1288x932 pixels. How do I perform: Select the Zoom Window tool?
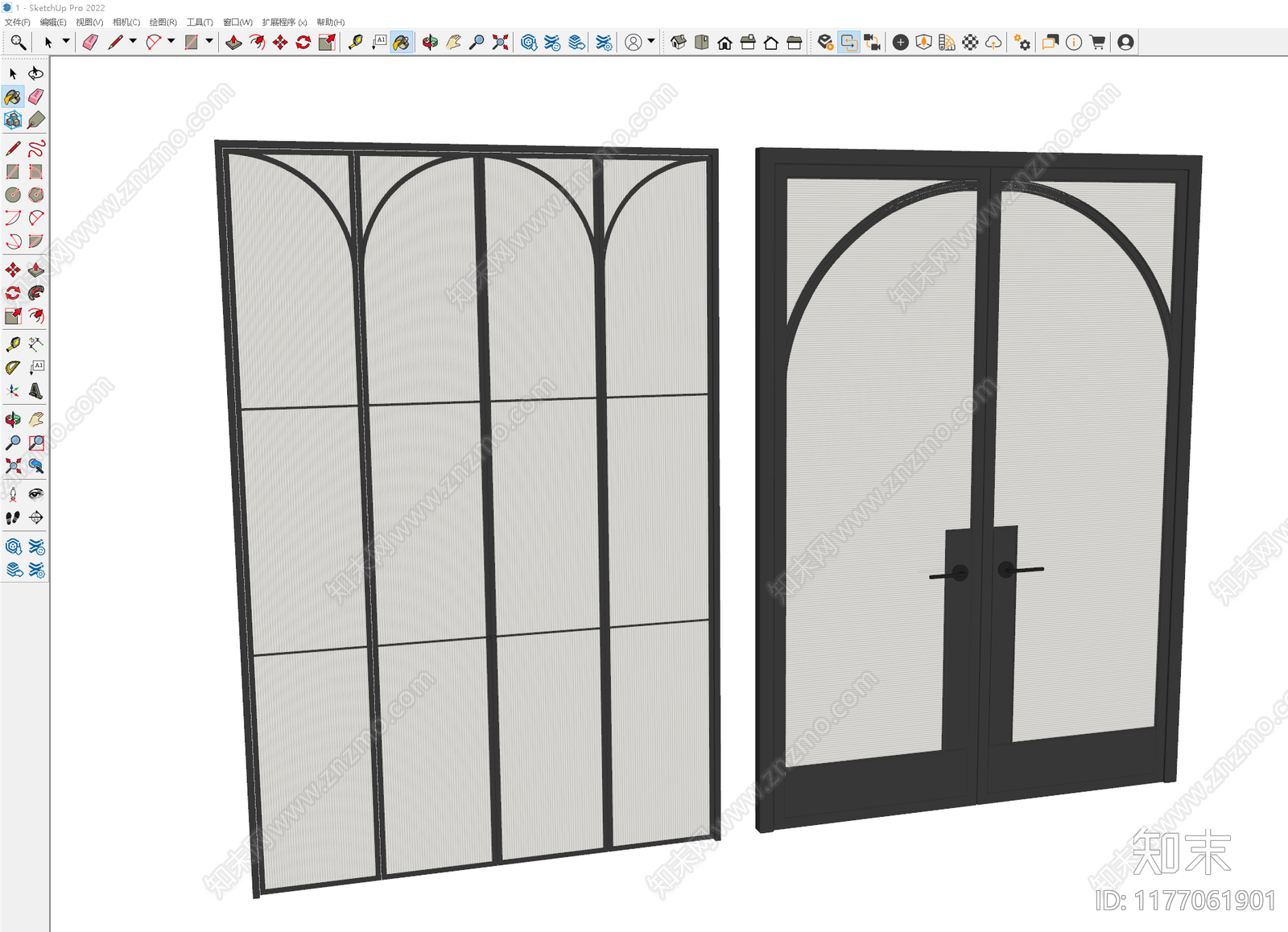pyautogui.click(x=36, y=443)
